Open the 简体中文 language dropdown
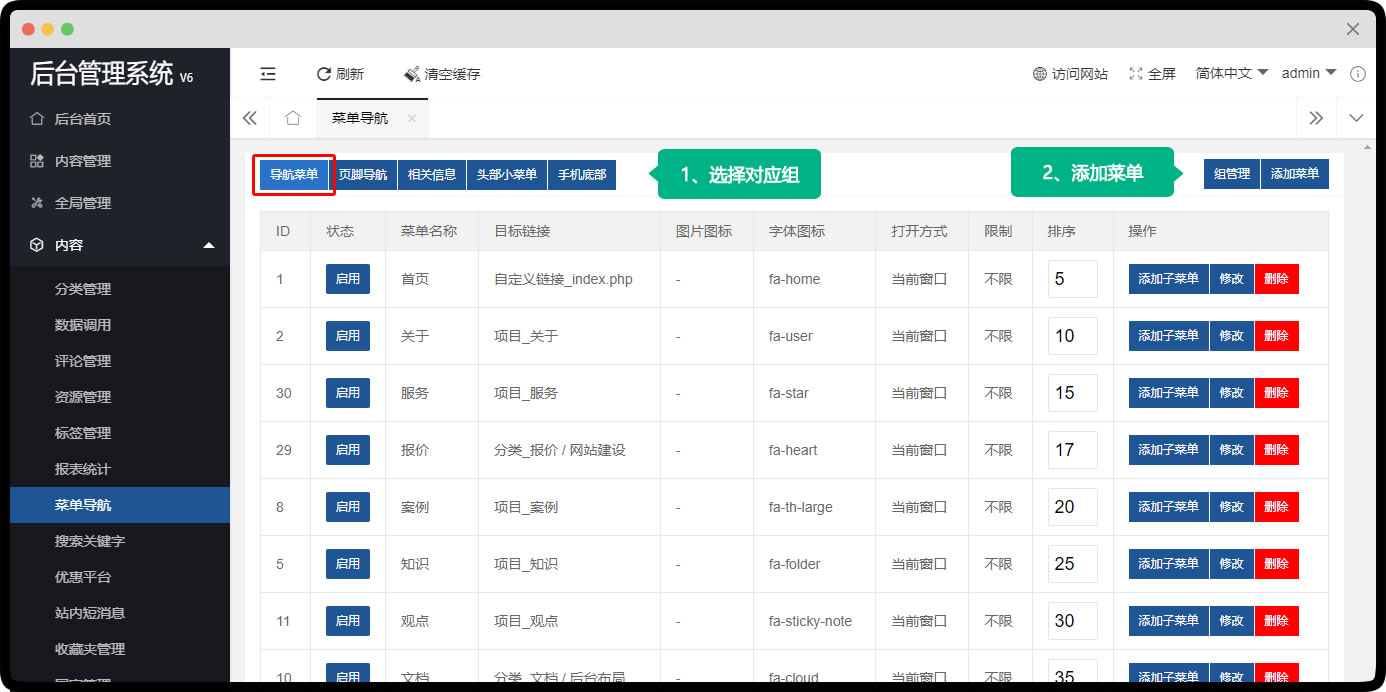 1230,72
